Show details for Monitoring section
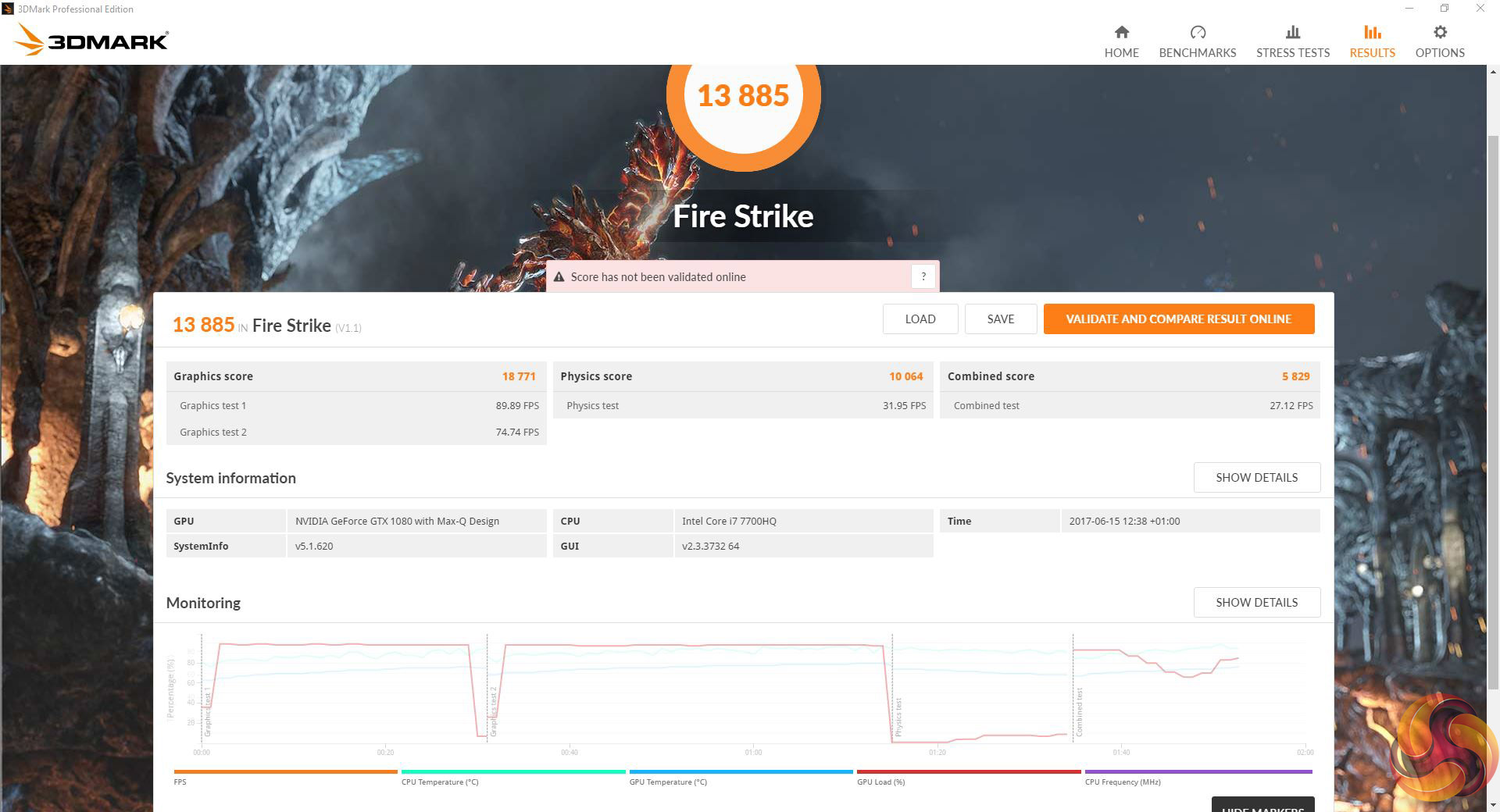1500x812 pixels. coord(1256,602)
